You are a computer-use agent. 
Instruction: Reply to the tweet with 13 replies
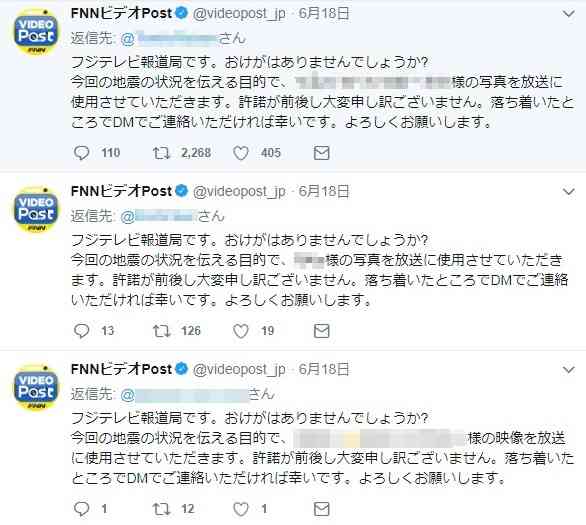[81, 331]
